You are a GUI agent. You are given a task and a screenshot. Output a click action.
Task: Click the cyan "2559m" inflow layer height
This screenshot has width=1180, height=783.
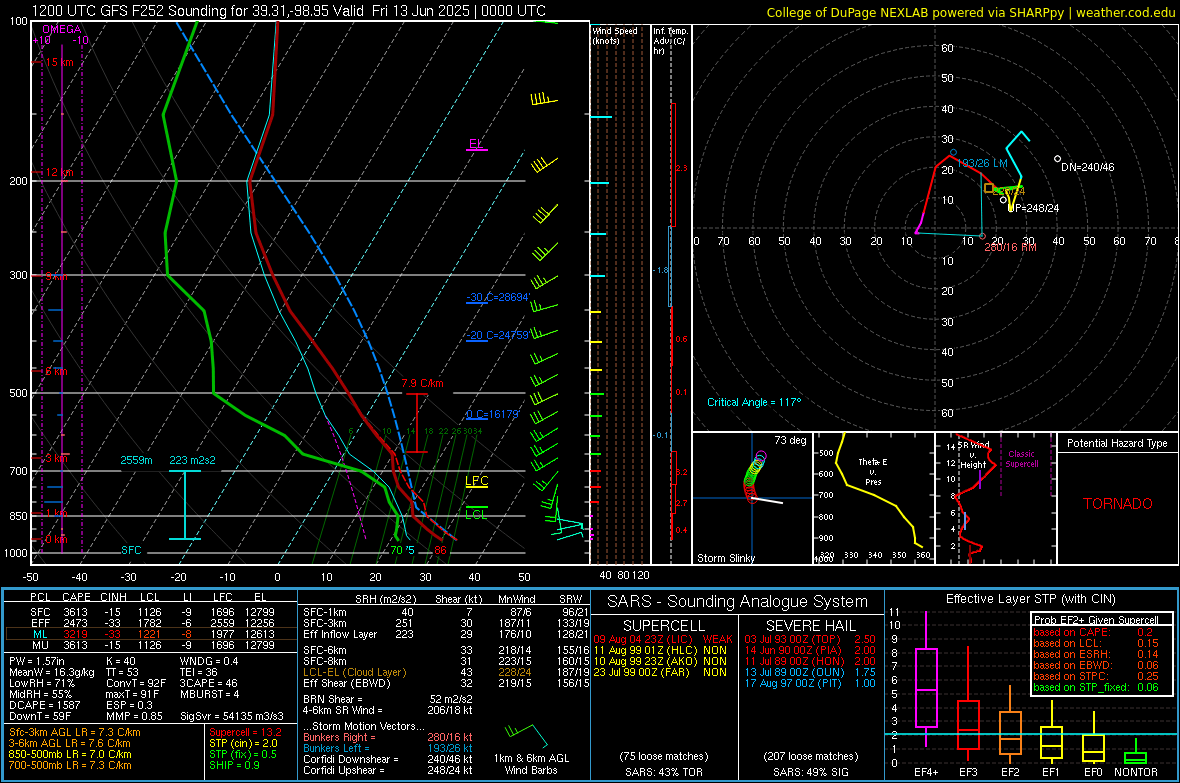[x=136, y=460]
